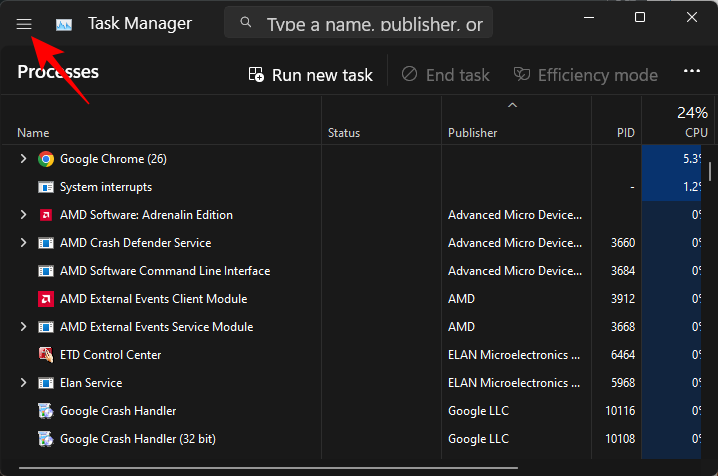Viewport: 718px width, 476px height.
Task: Open the hamburger navigation menu
Action: (25, 24)
